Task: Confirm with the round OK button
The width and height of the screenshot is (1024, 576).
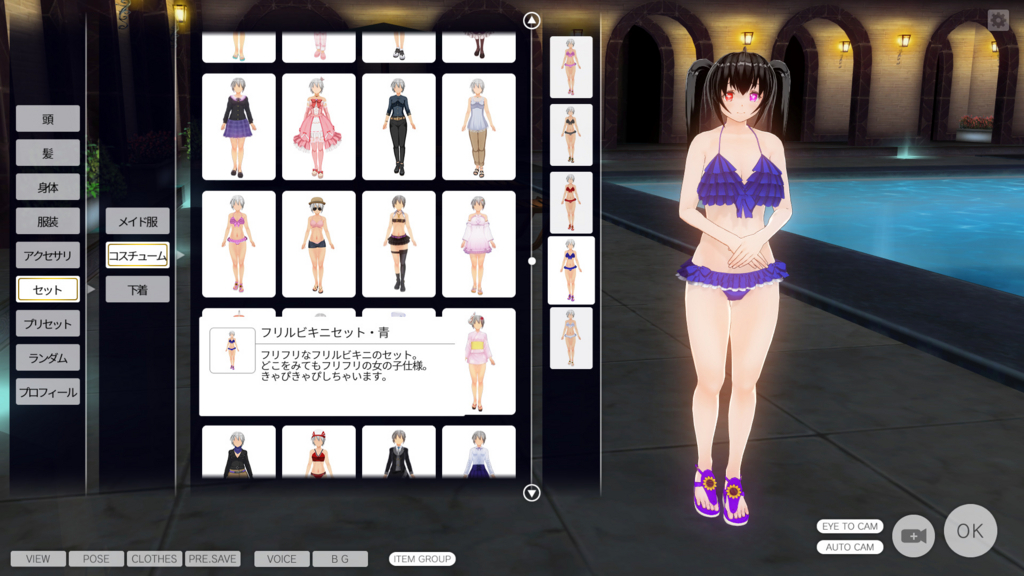Action: pos(970,531)
